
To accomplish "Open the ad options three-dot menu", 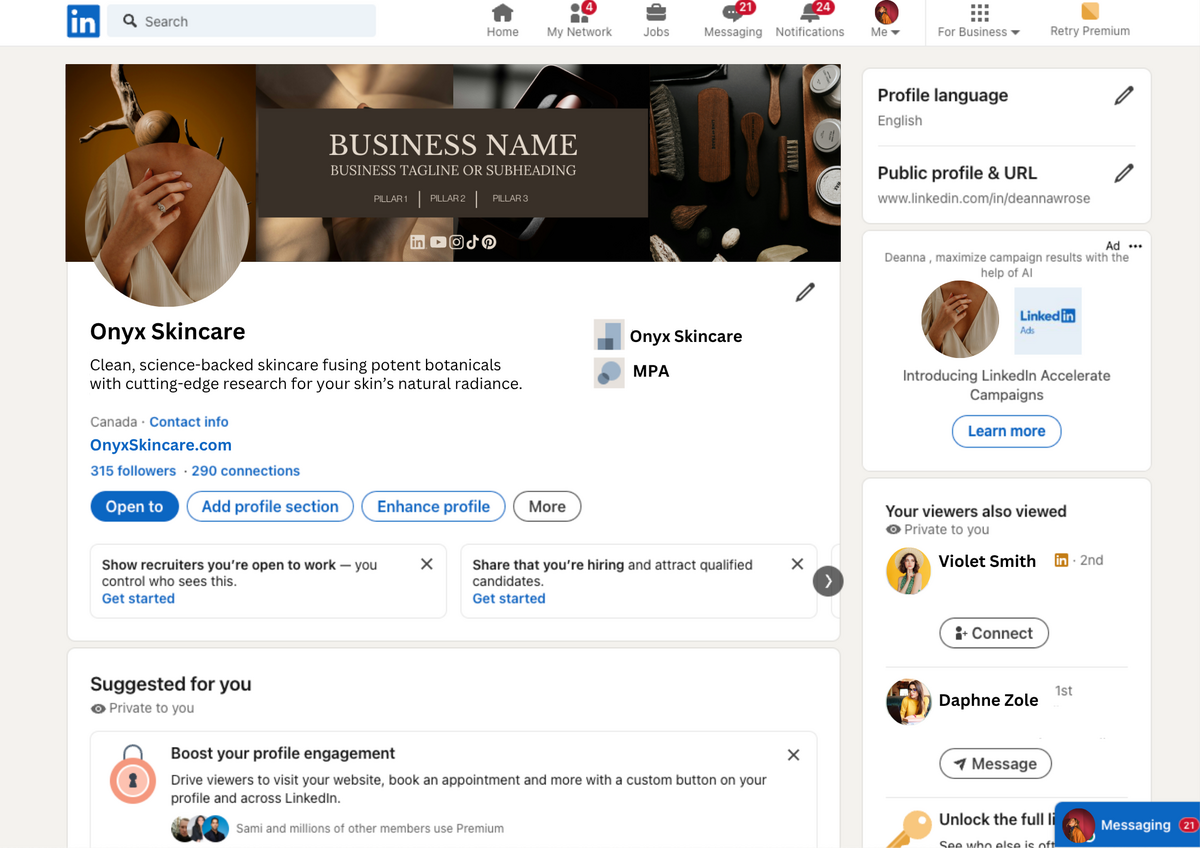I will tap(1135, 246).
